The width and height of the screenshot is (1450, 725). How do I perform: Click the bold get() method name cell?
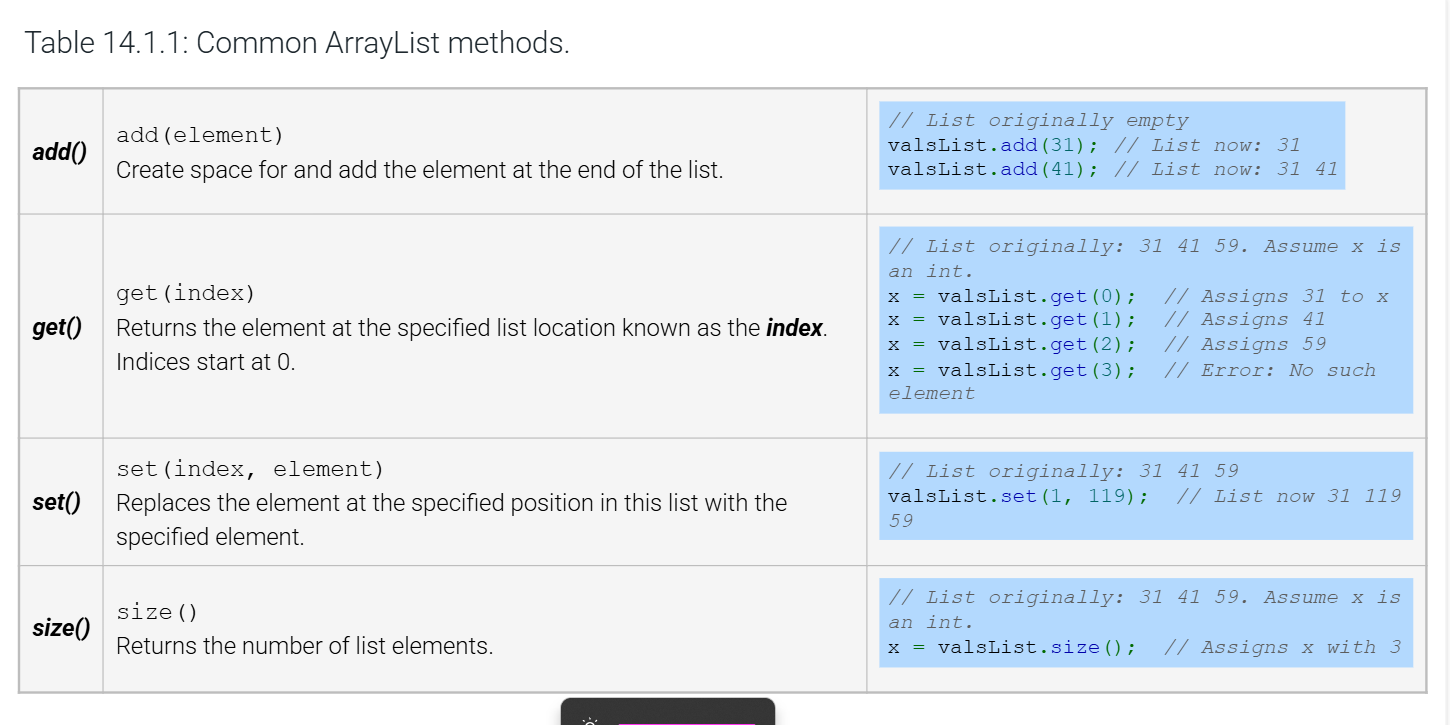pos(60,327)
